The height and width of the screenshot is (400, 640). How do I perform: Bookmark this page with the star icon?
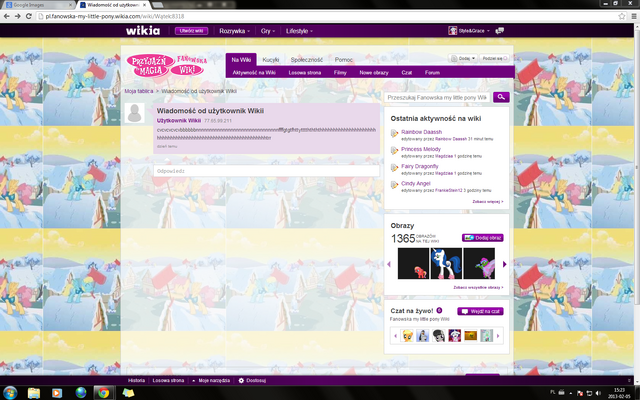click(x=622, y=16)
